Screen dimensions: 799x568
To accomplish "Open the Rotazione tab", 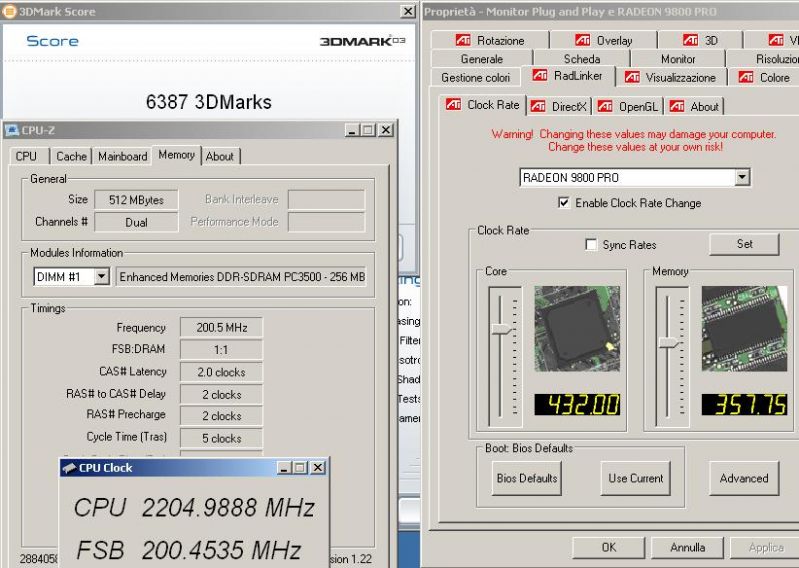I will point(490,40).
